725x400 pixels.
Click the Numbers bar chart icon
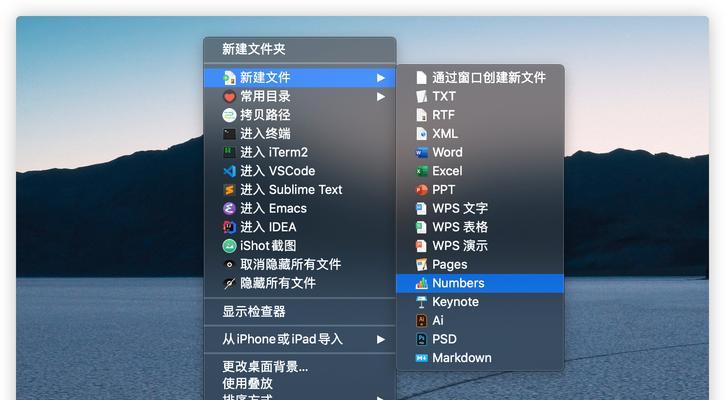pos(421,283)
